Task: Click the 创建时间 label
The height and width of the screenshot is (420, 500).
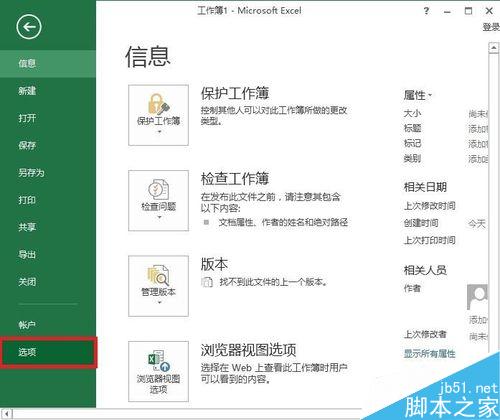Action: coord(421,223)
